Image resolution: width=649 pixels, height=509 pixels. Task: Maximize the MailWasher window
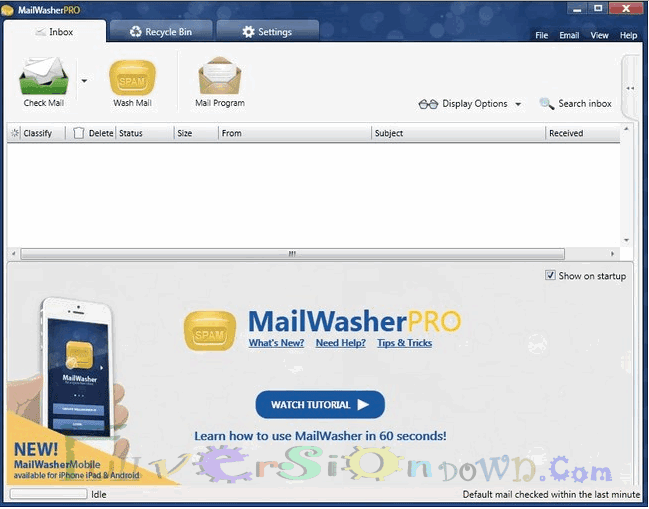pyautogui.click(x=598, y=9)
